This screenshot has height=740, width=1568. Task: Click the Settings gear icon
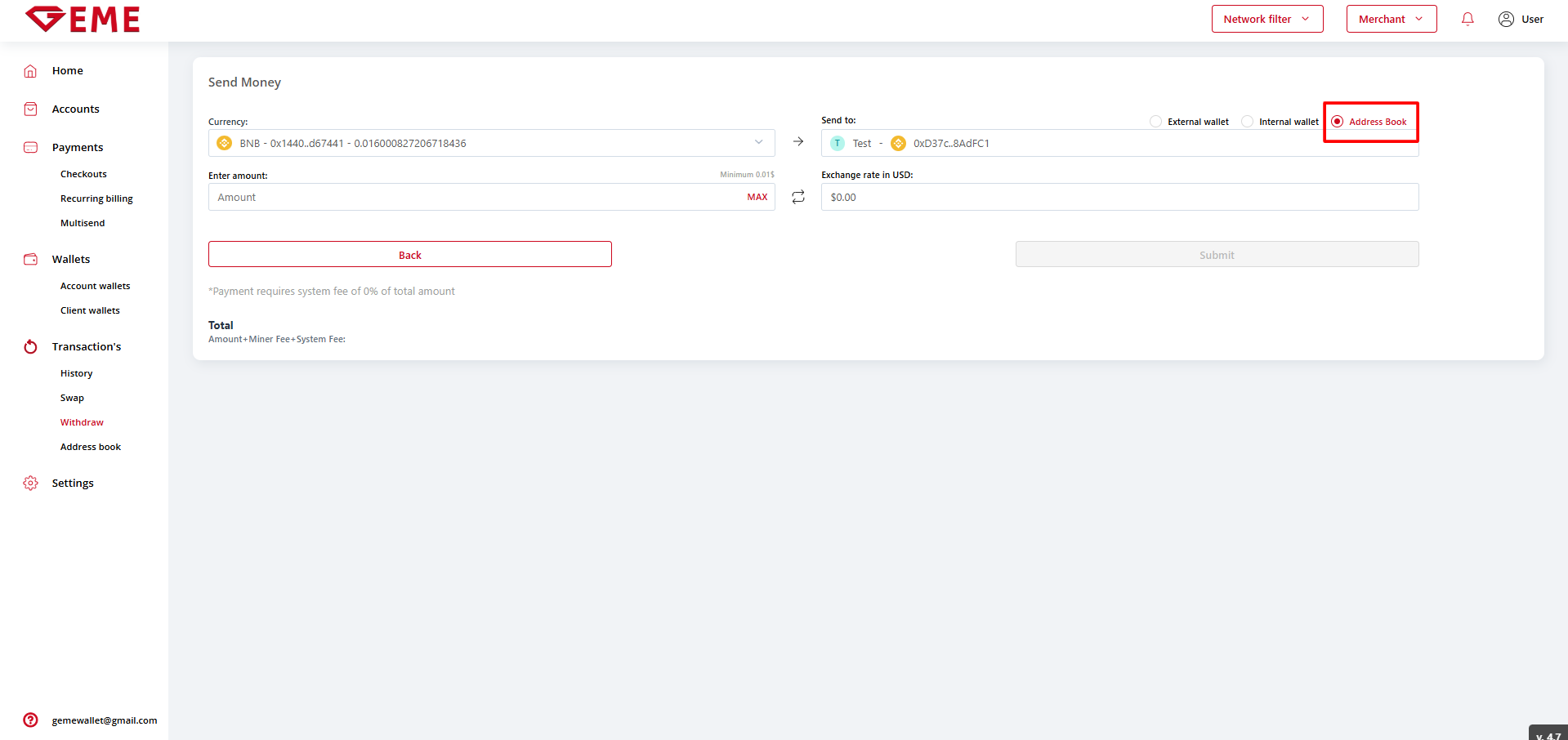pos(30,483)
